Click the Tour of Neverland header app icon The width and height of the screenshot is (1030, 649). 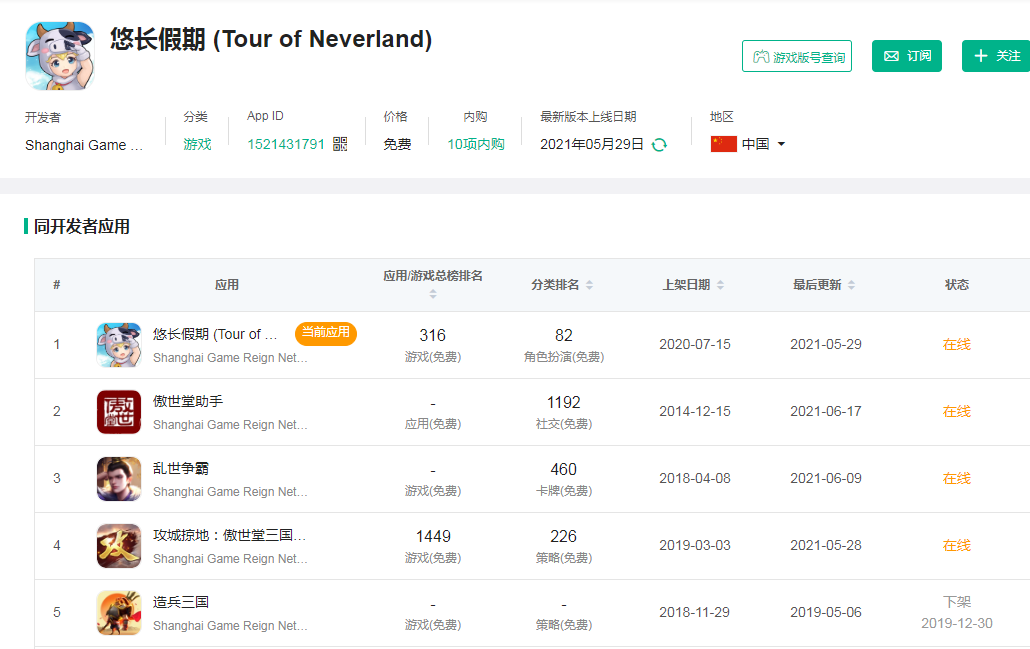coord(60,56)
